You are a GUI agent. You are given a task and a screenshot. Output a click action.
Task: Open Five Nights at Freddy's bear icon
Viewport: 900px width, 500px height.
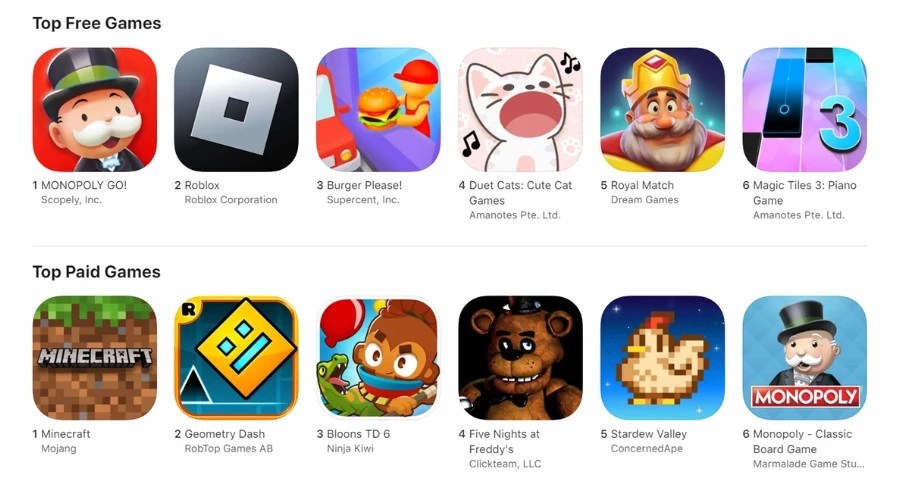tap(521, 358)
